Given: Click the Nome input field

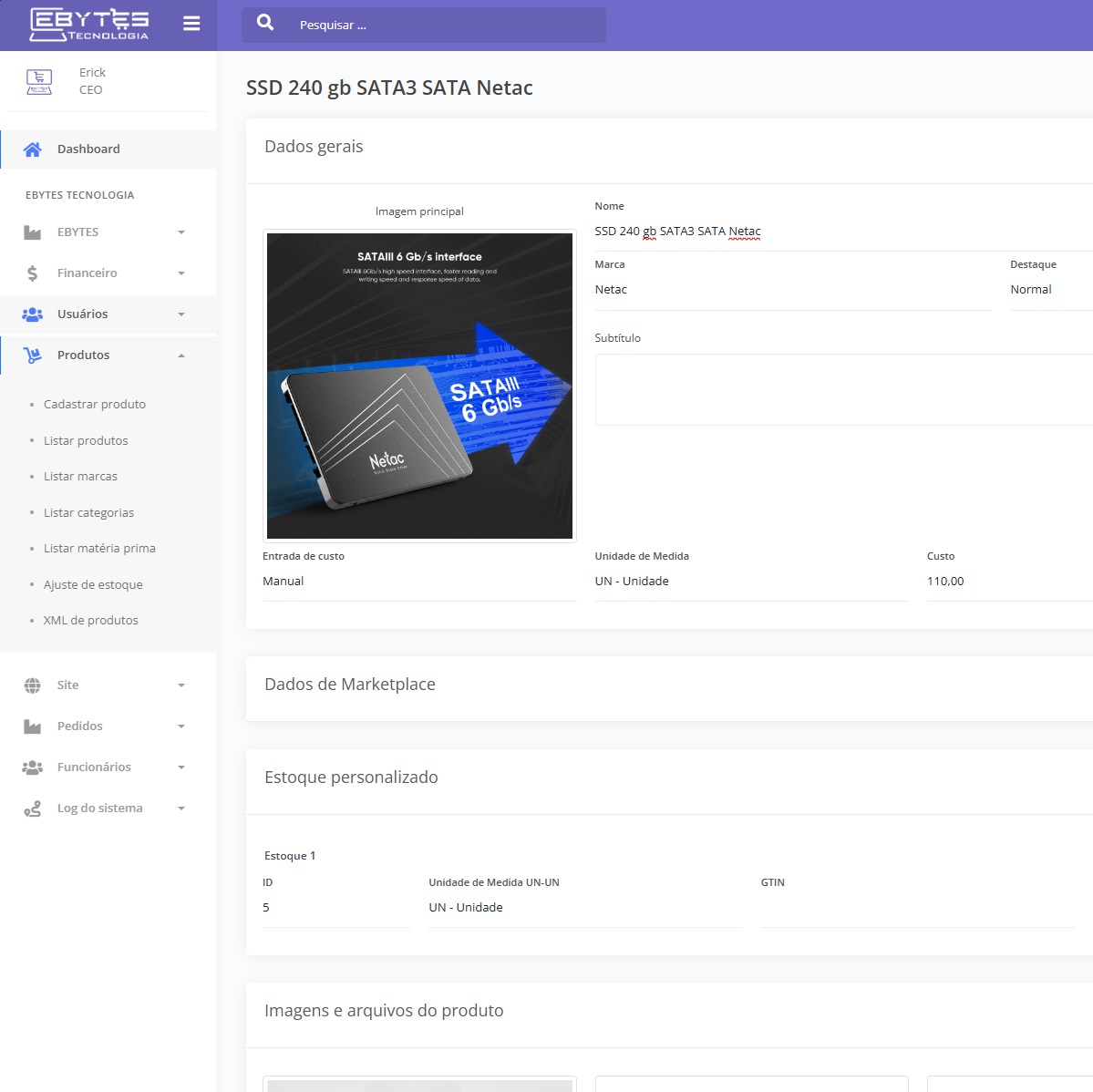Looking at the screenshot, I should coord(843,232).
